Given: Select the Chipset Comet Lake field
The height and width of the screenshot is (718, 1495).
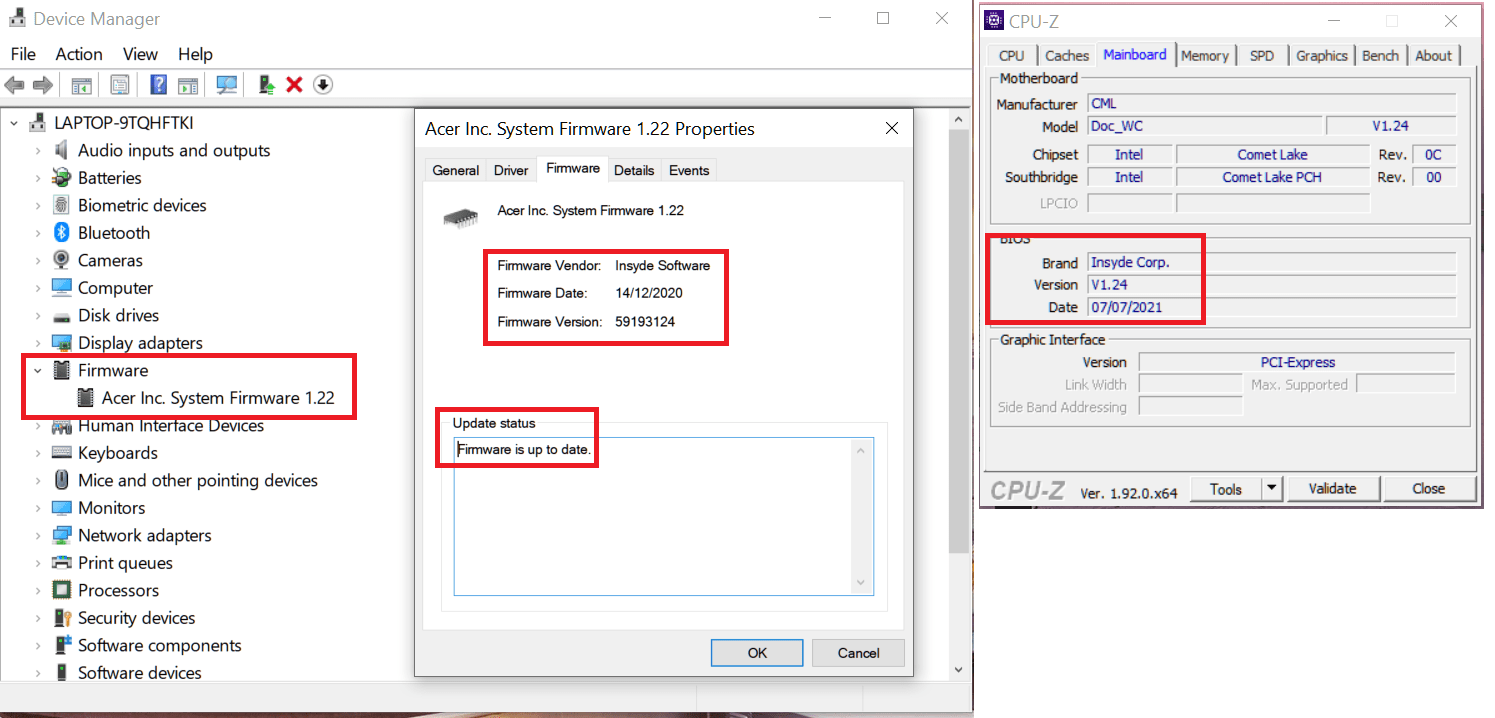Looking at the screenshot, I should [1273, 154].
